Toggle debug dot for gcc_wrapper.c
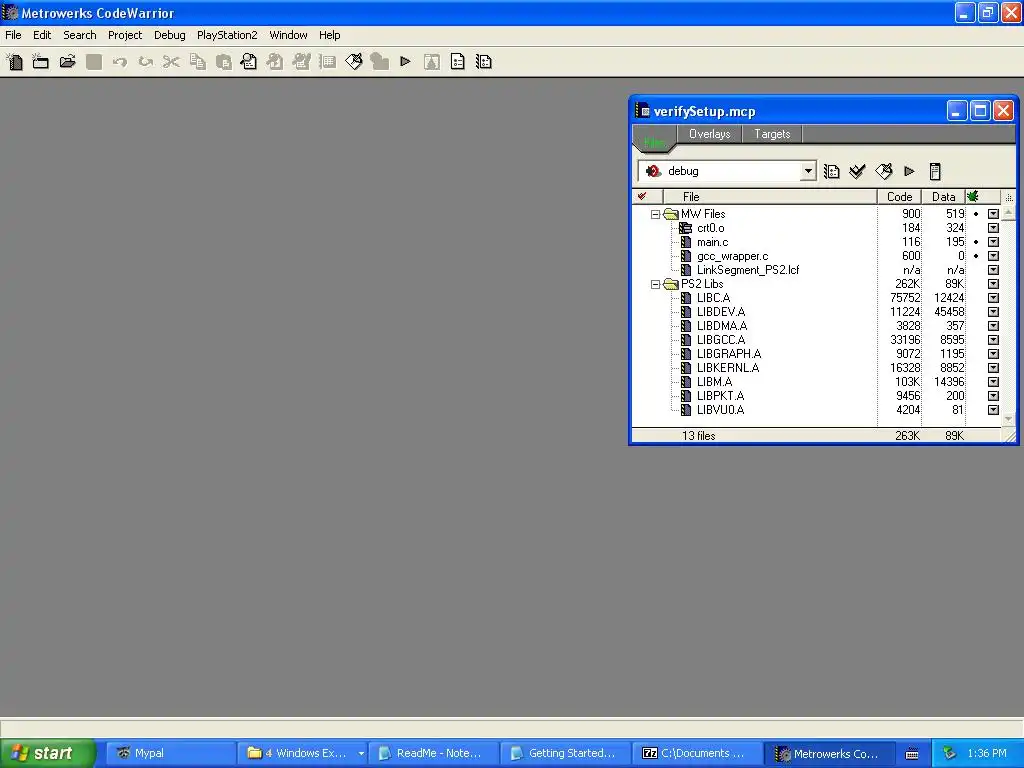 tap(976, 256)
